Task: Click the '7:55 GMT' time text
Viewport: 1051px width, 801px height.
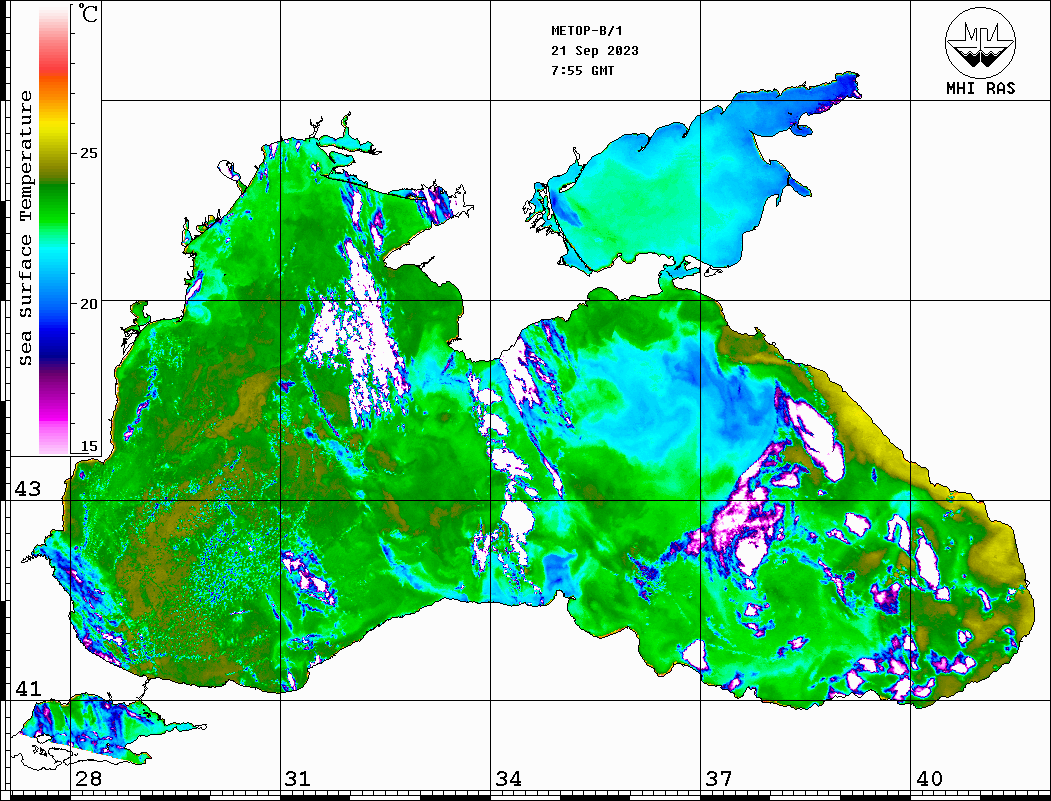Action: [x=582, y=70]
